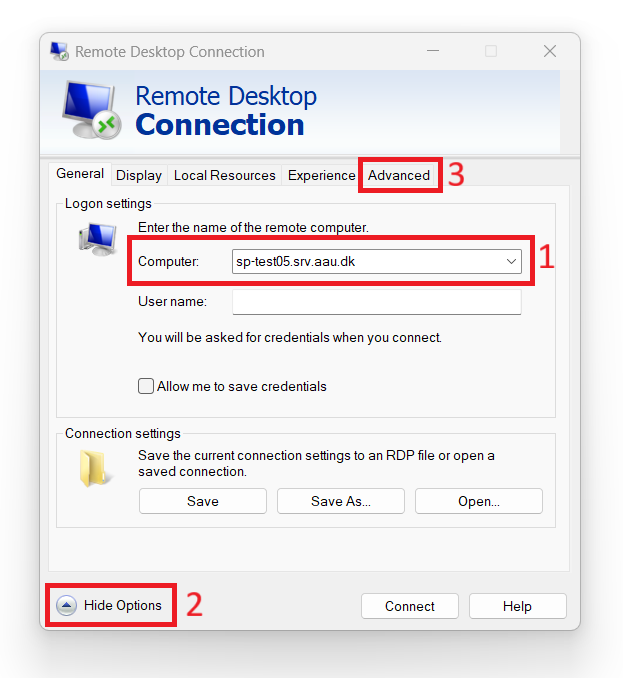Click the Help button
Image resolution: width=623 pixels, height=678 pixels.
(x=518, y=606)
